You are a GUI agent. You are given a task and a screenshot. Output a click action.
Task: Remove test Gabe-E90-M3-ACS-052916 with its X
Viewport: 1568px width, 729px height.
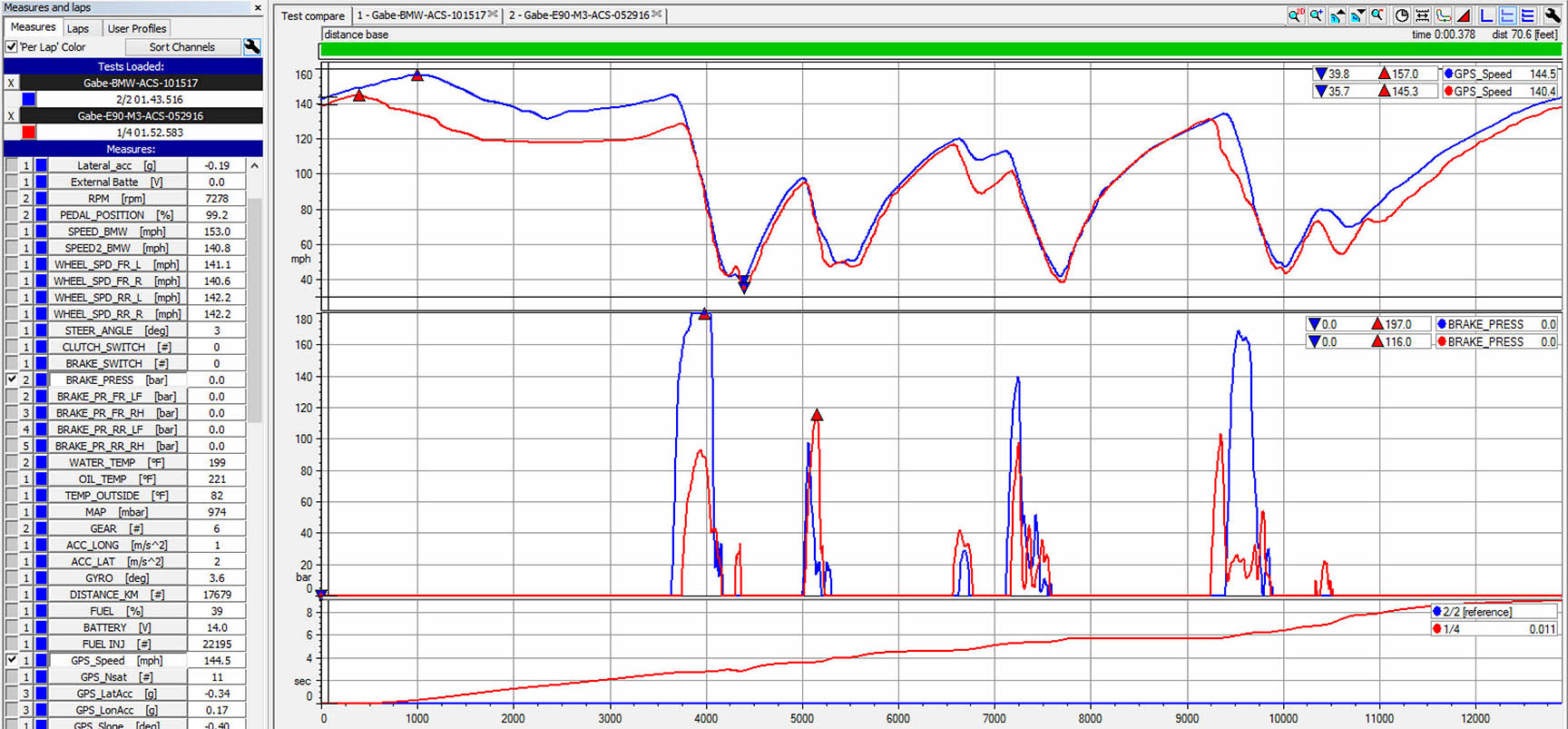pos(11,116)
